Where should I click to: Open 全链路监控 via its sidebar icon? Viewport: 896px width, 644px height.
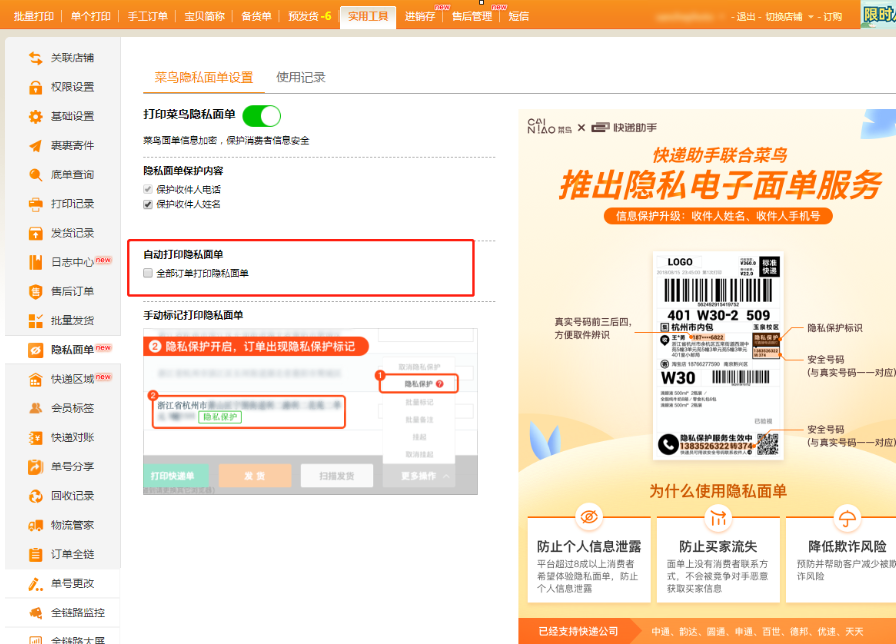pyautogui.click(x=35, y=613)
